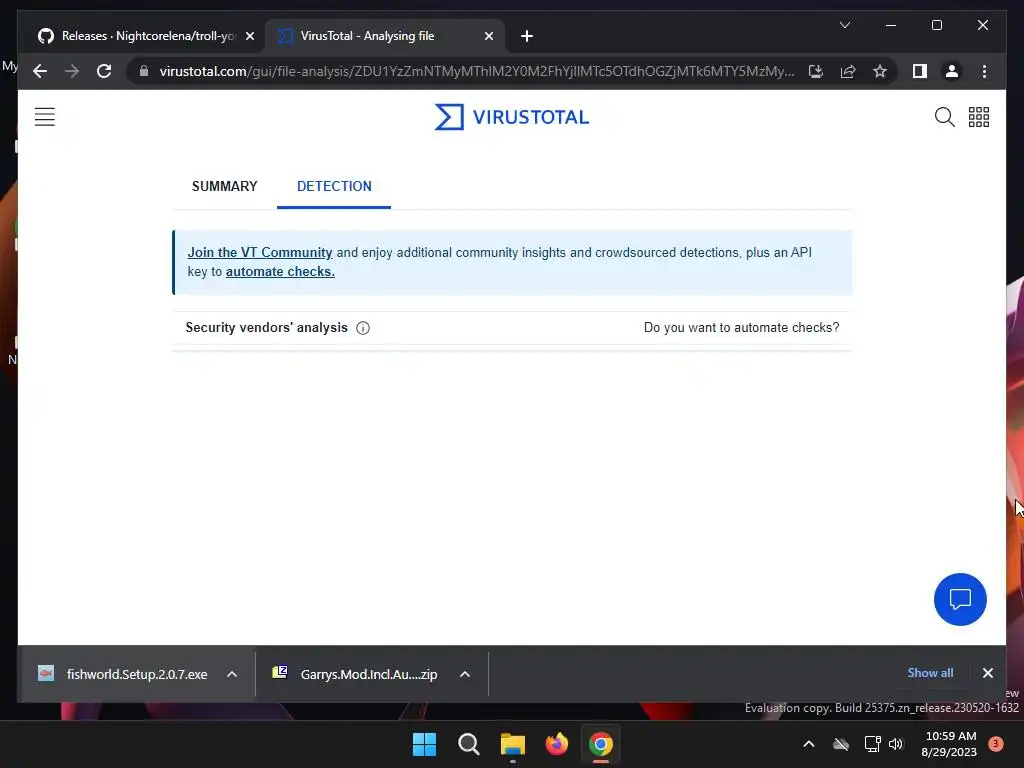Image resolution: width=1024 pixels, height=768 pixels.
Task: Open File Explorer from the taskbar
Action: pyautogui.click(x=513, y=744)
